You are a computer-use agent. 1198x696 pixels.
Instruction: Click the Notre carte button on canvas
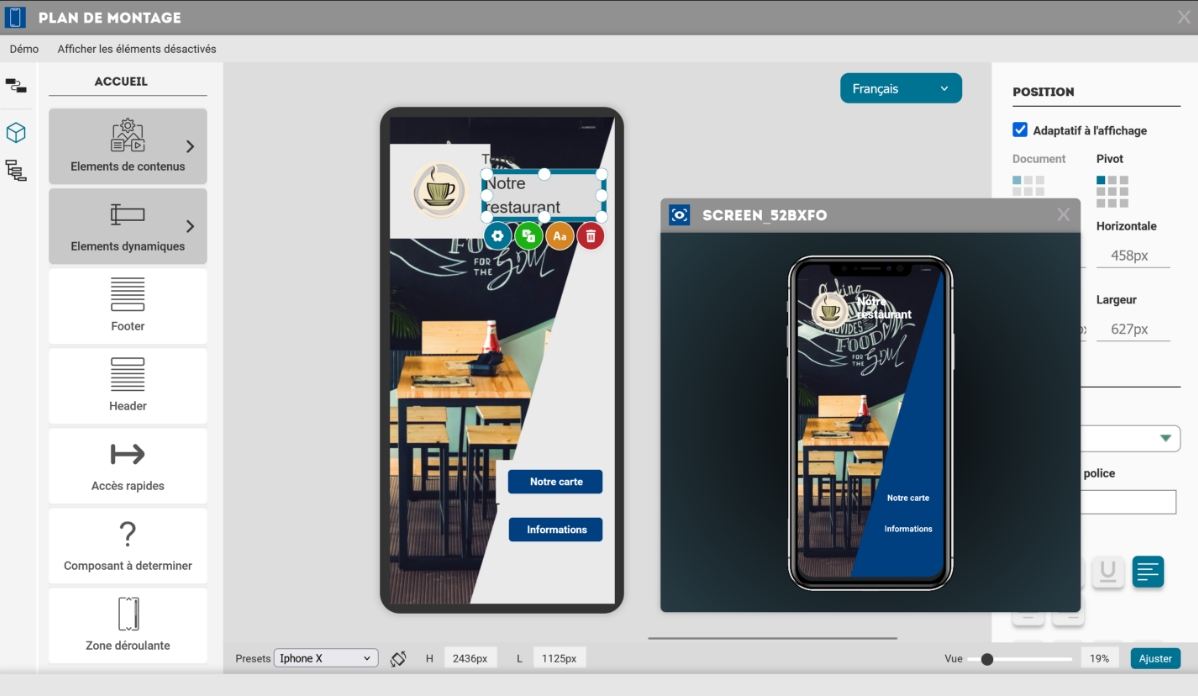pyautogui.click(x=556, y=482)
